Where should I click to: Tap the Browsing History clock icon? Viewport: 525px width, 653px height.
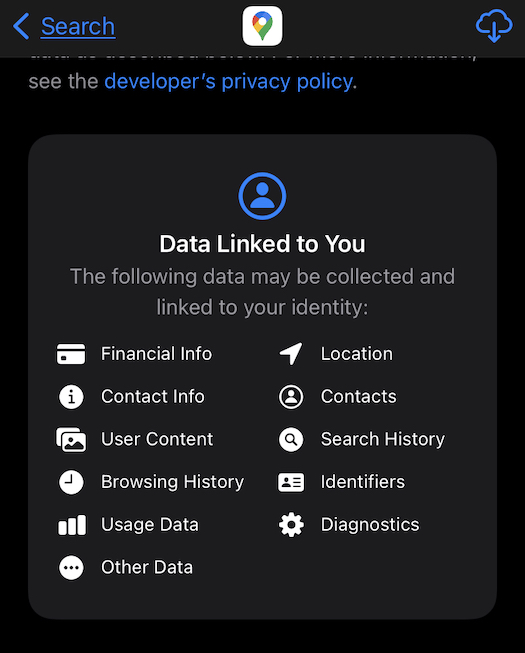[71, 482]
